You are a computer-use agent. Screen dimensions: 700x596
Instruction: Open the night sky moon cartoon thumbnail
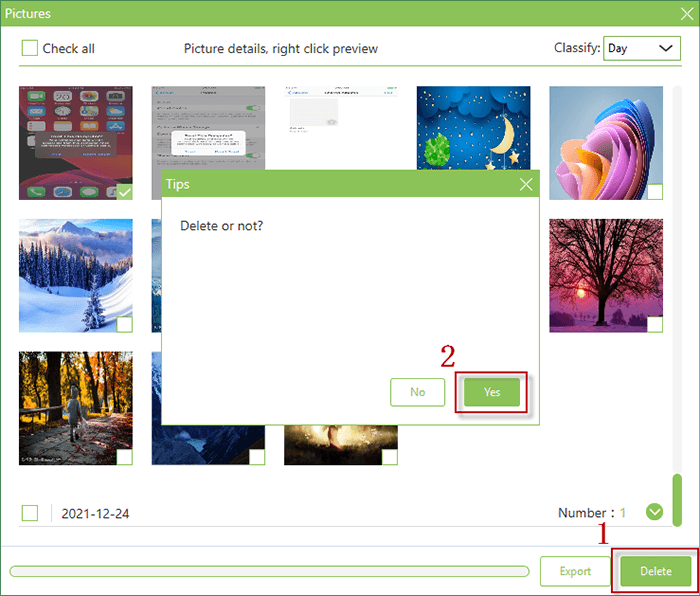(473, 128)
